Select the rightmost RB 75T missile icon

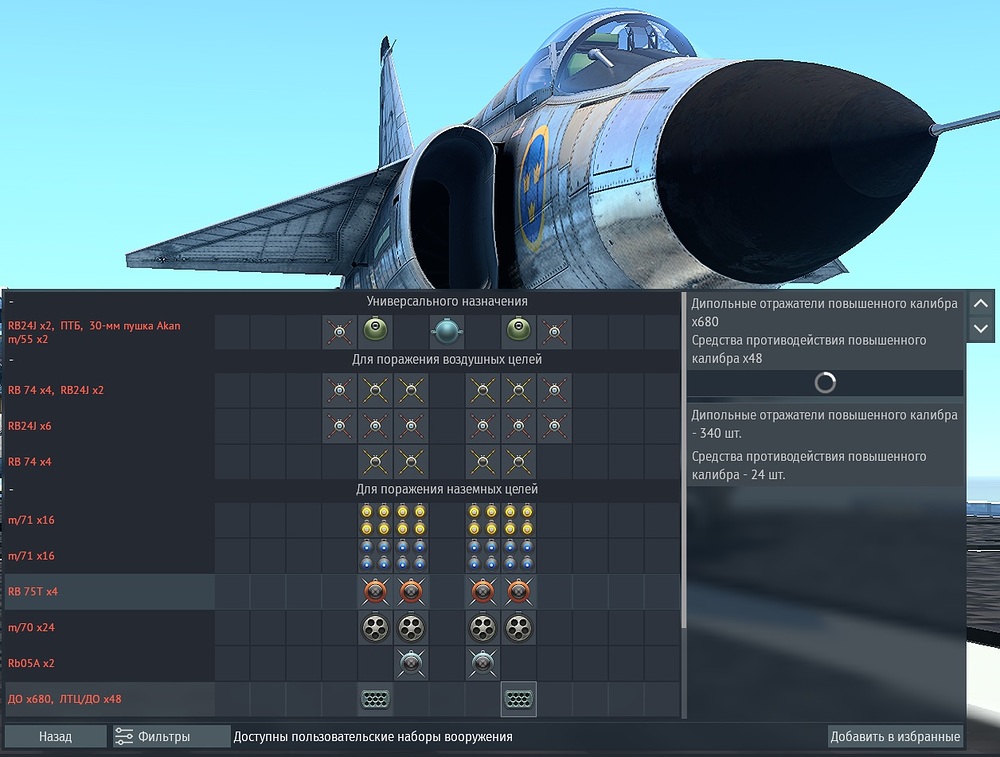coord(518,592)
